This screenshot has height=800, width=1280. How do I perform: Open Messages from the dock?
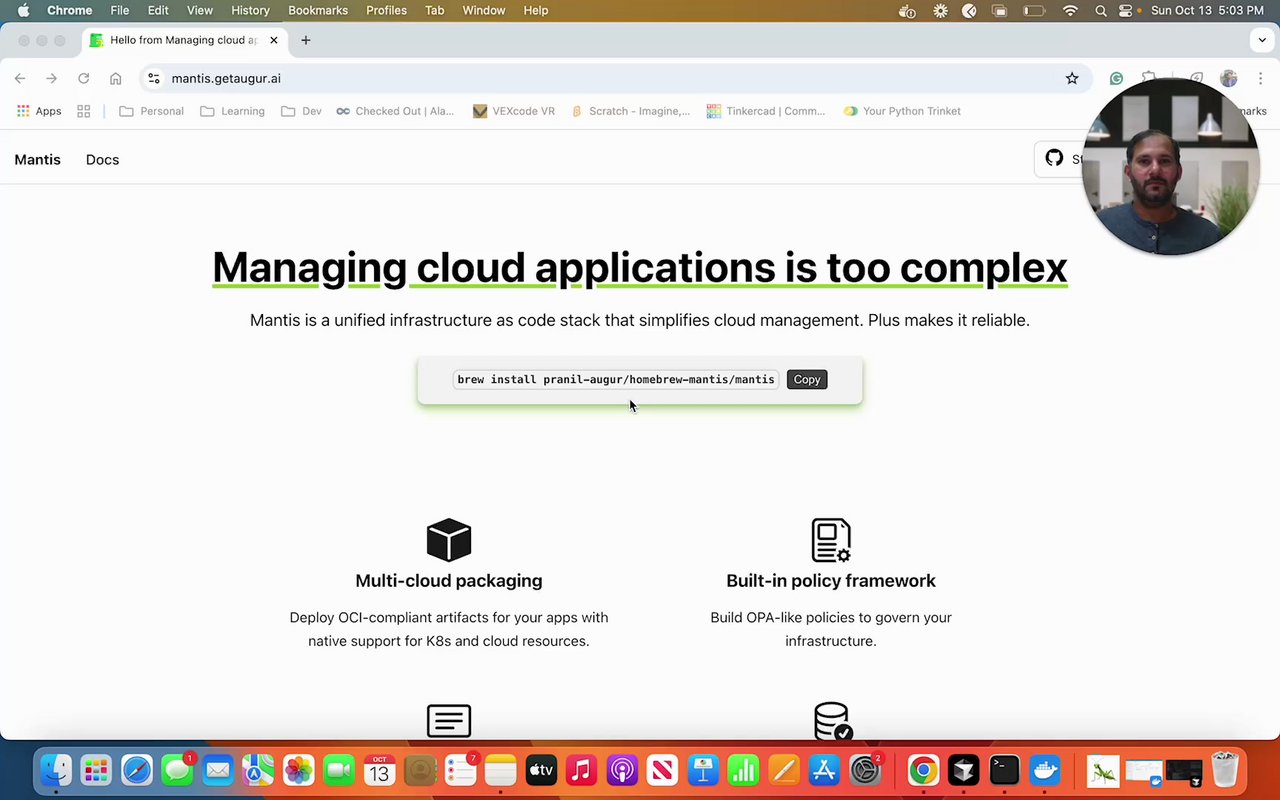(x=177, y=770)
